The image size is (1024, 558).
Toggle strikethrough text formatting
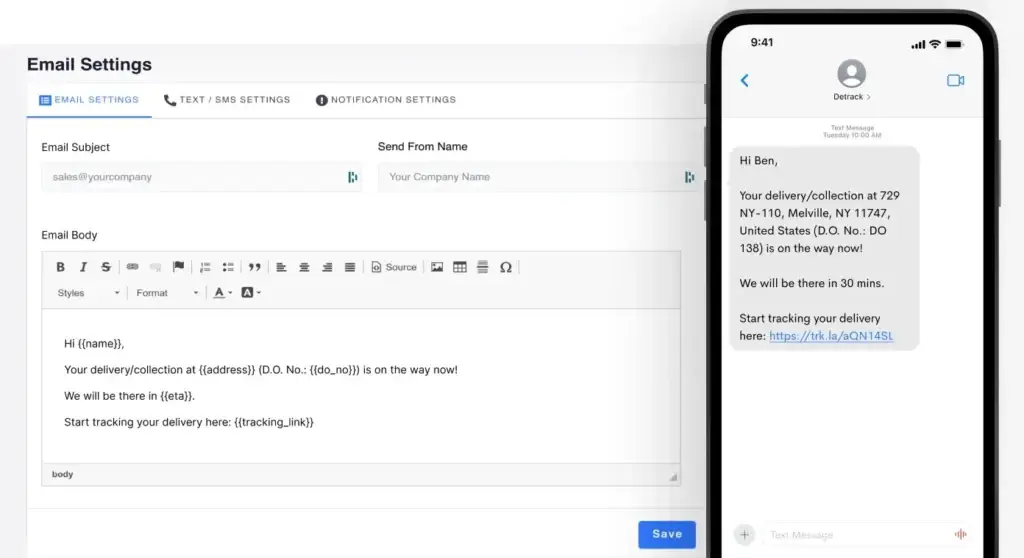tap(106, 267)
